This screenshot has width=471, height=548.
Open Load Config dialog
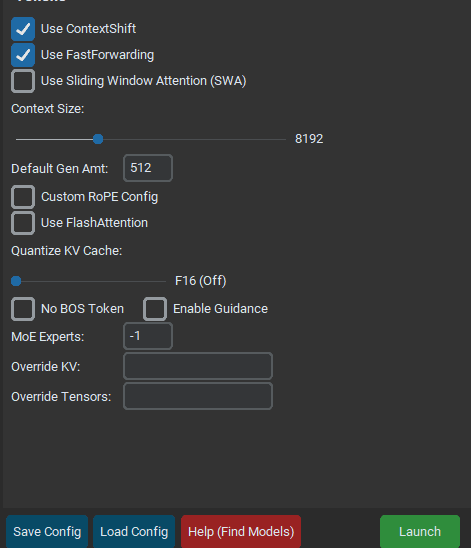134,532
